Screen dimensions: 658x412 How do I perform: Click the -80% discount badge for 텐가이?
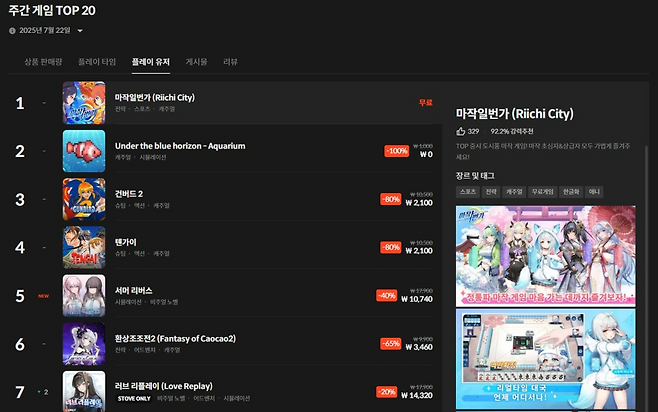391,247
